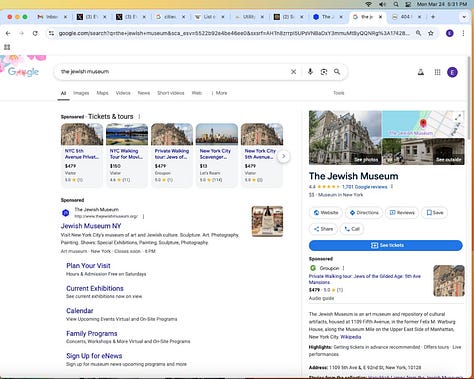Screen dimensions: 474x379
Task: Clear the search box text
Action: (293, 72)
